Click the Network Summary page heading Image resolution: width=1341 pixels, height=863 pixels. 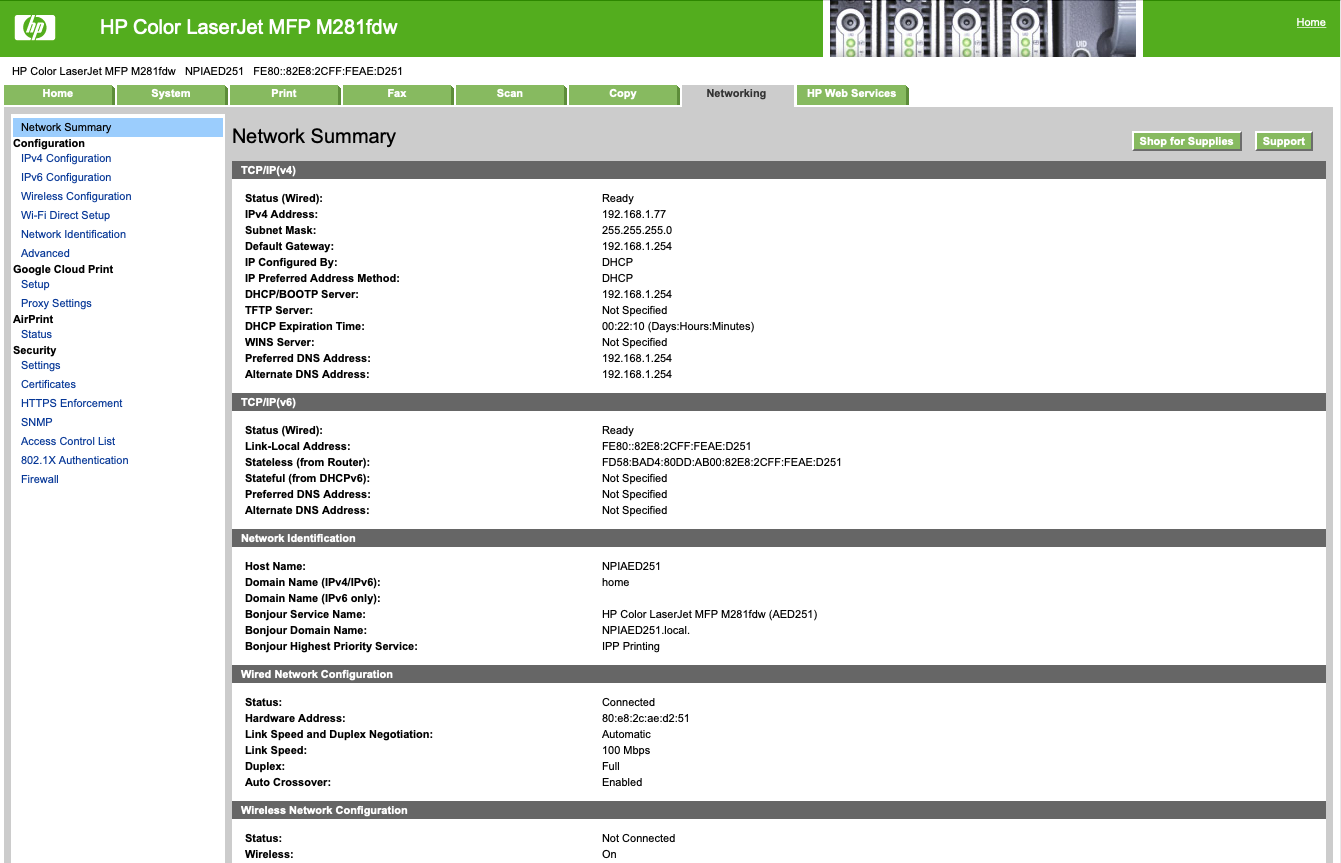coord(314,137)
